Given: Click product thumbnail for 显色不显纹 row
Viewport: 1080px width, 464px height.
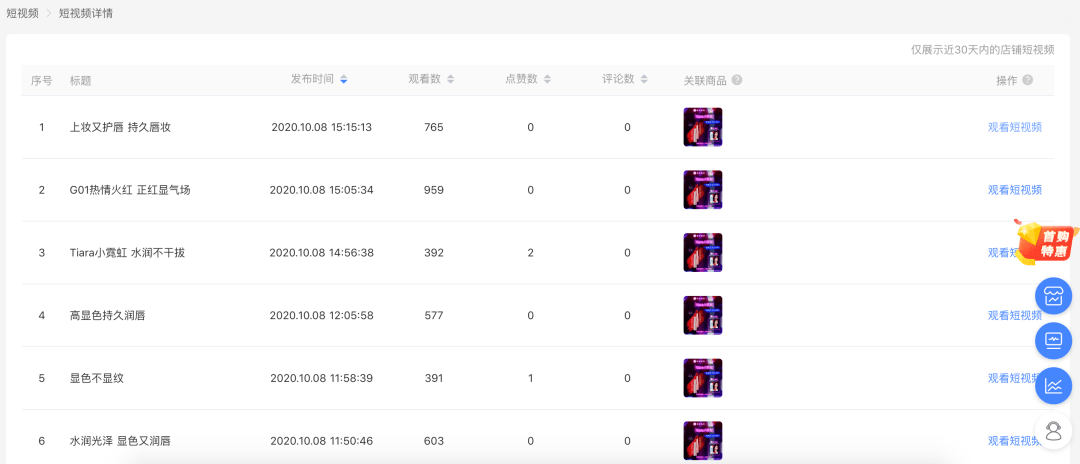Looking at the screenshot, I should (703, 378).
